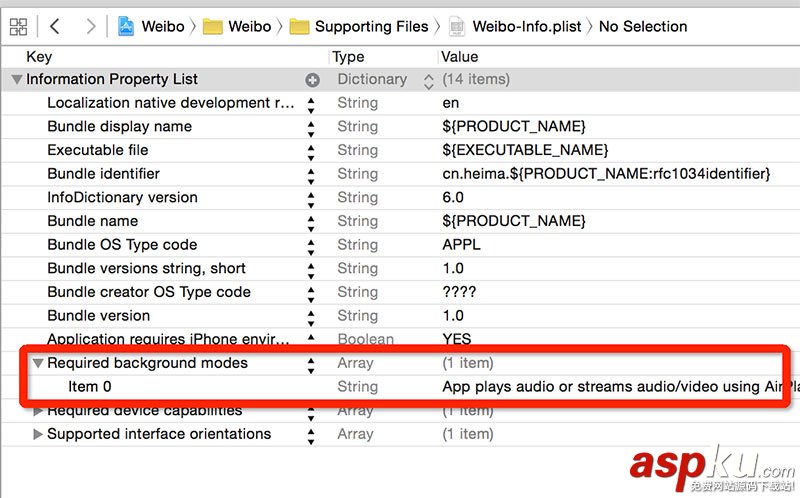Collapse the Information Property List

[16, 80]
